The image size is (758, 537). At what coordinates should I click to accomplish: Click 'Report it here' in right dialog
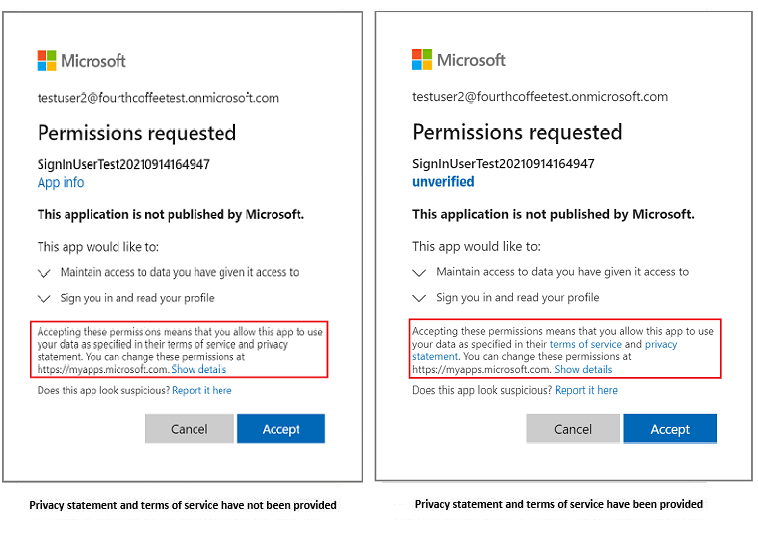tap(586, 391)
